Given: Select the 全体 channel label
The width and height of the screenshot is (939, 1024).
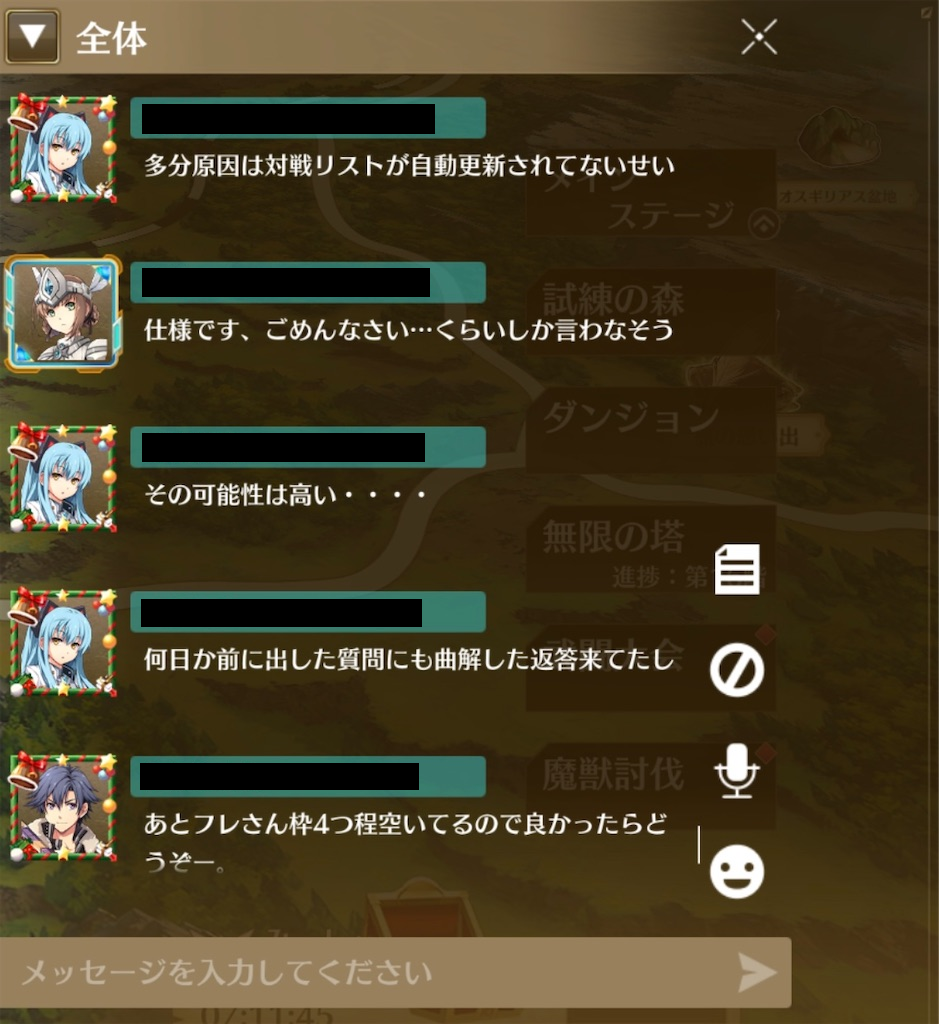Looking at the screenshot, I should [x=111, y=39].
